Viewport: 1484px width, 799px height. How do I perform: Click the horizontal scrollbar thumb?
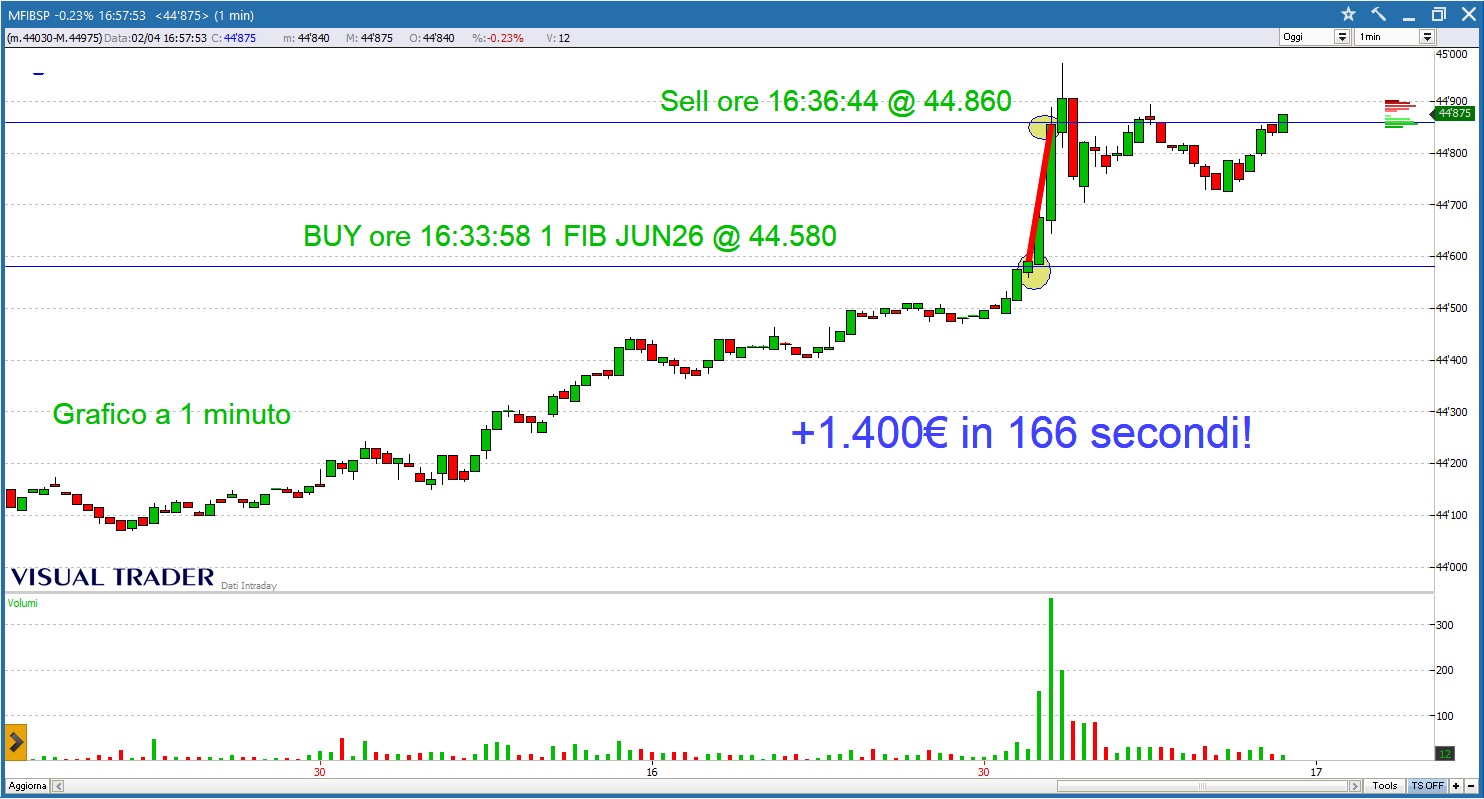click(1200, 786)
